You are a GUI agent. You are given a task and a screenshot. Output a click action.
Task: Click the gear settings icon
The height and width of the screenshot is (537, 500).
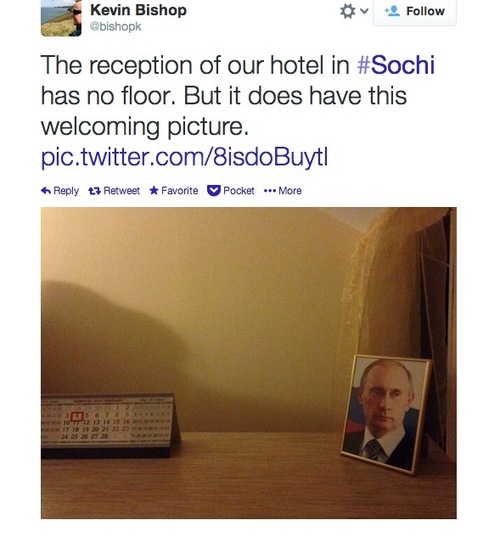point(347,11)
